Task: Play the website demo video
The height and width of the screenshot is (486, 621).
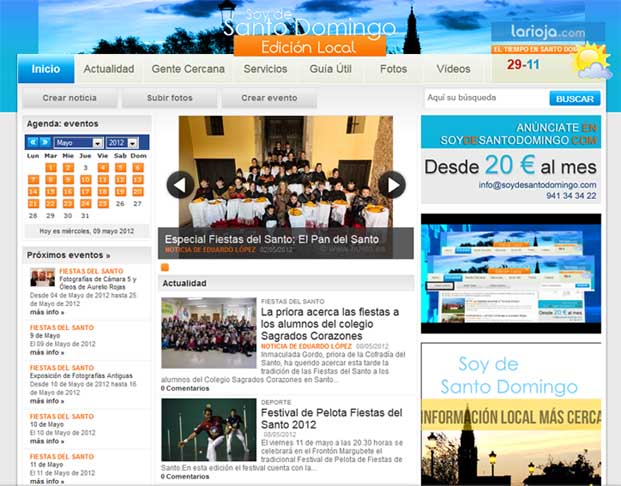Action: click(511, 274)
